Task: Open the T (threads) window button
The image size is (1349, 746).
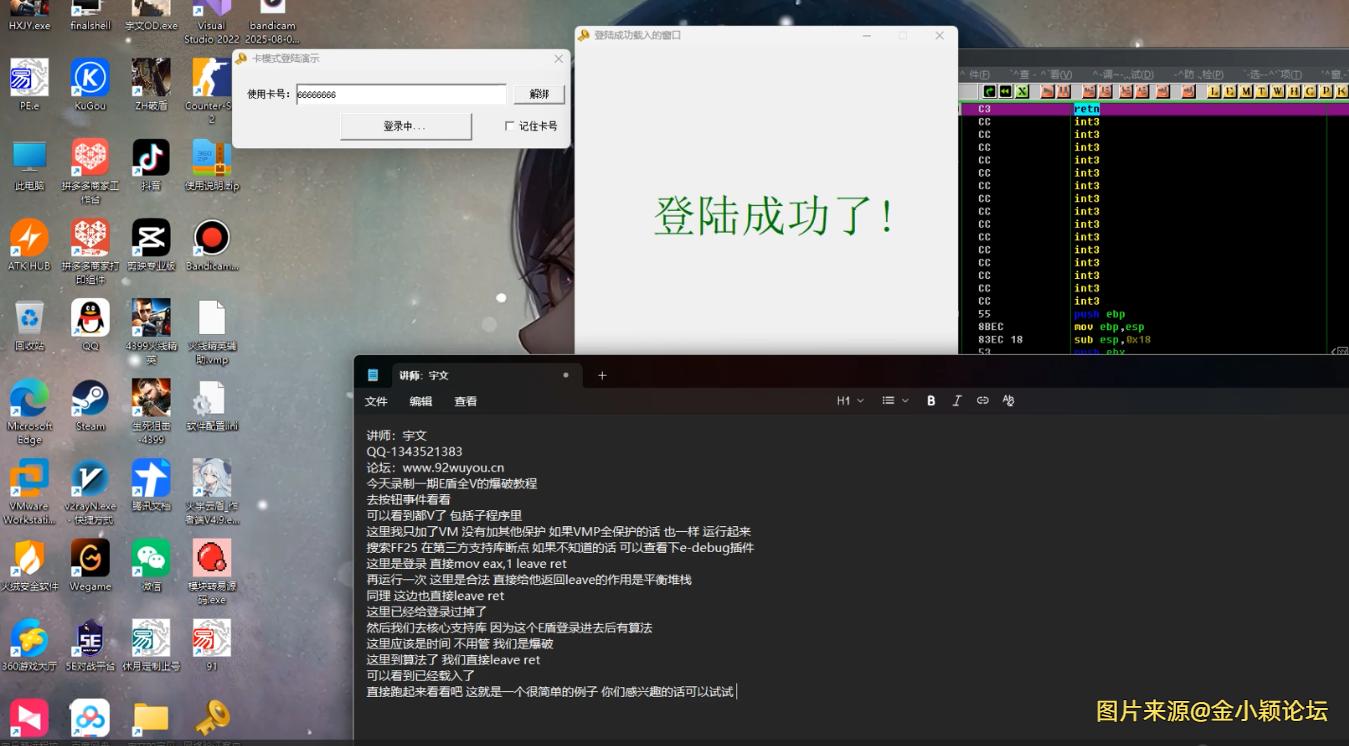Action: click(x=1262, y=92)
